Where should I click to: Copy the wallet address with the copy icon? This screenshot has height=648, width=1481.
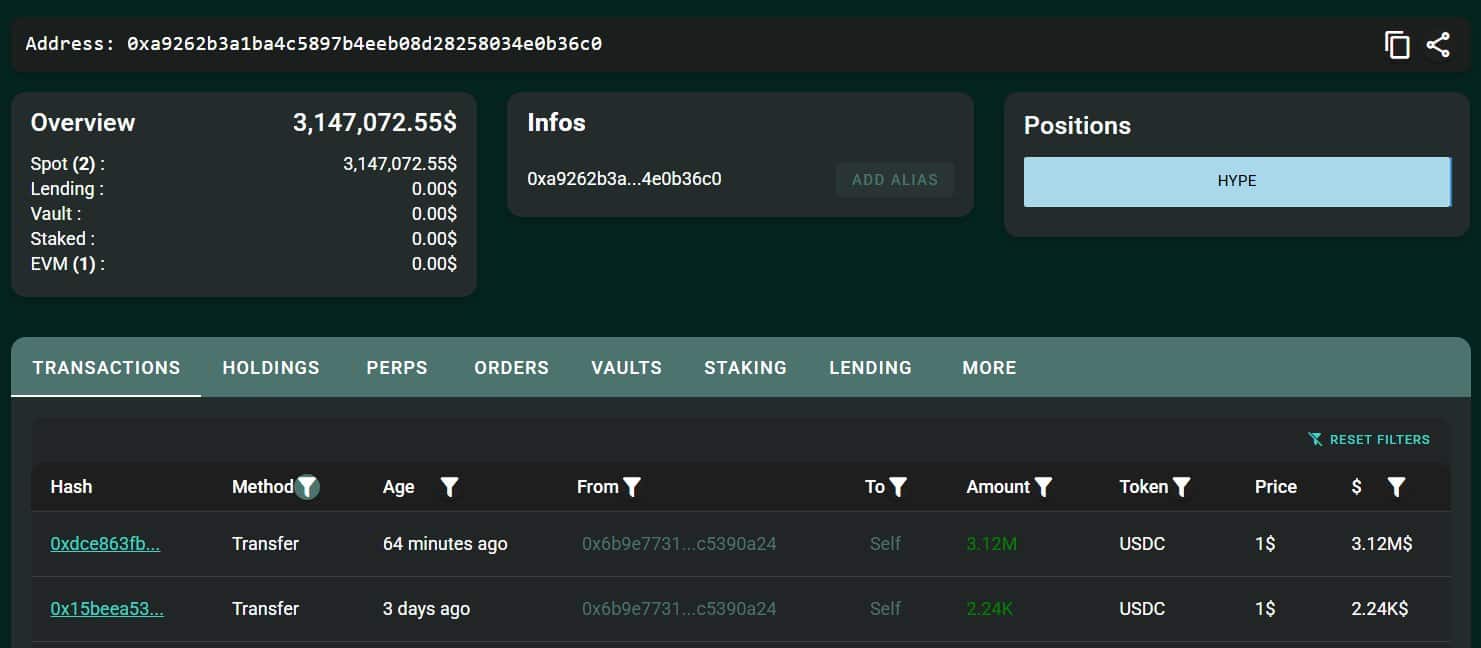(x=1397, y=45)
